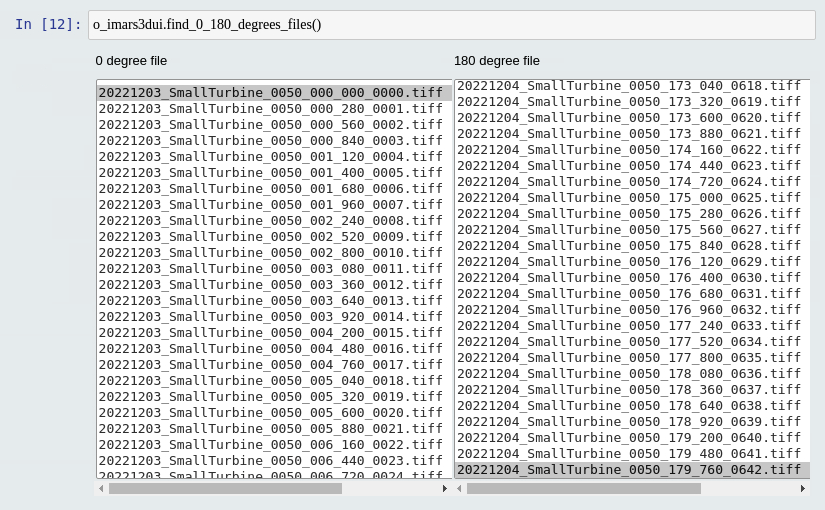The width and height of the screenshot is (825, 510).
Task: Select file ending 003_360_0012.tiff
Action: (270, 284)
